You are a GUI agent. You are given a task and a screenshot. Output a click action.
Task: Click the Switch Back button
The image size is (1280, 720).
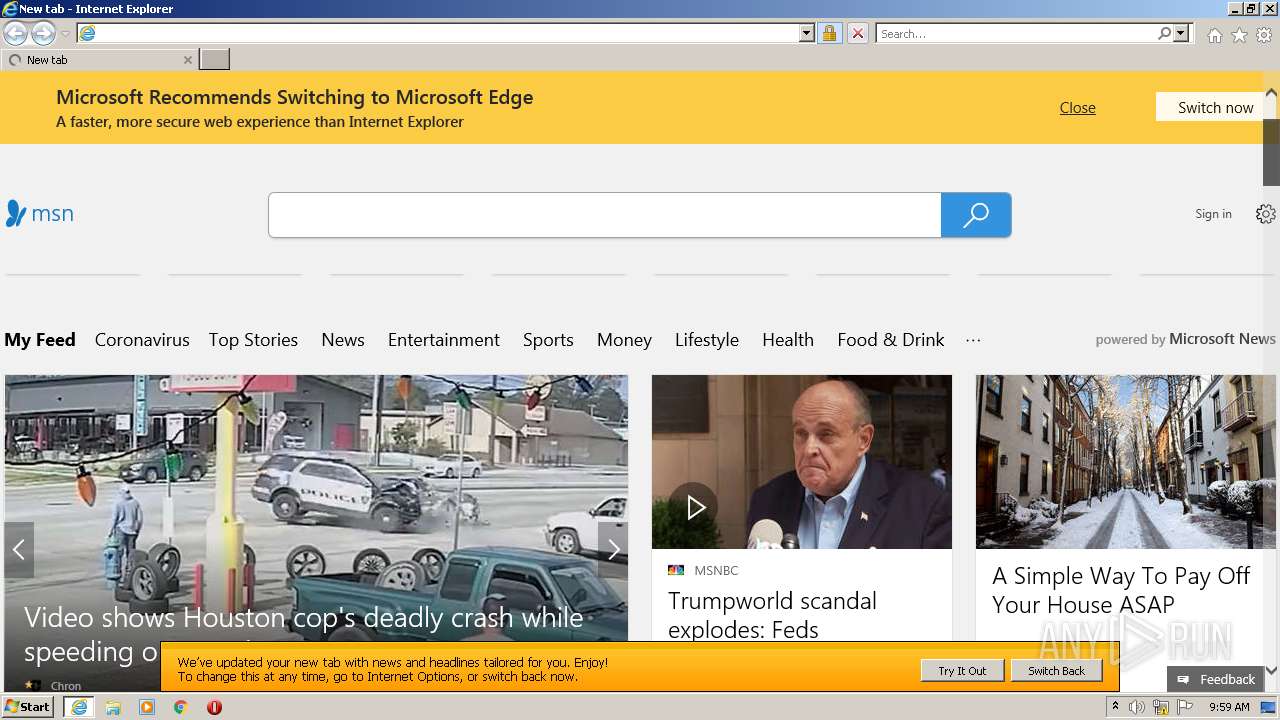1056,671
